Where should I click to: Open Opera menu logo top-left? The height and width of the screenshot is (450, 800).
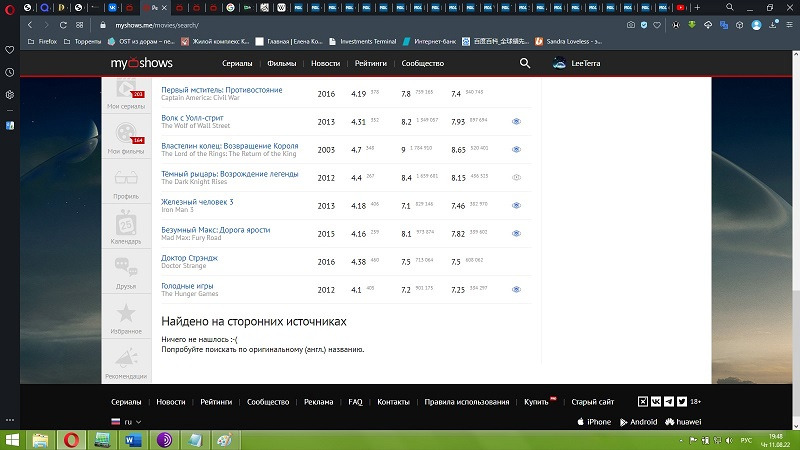coord(9,8)
